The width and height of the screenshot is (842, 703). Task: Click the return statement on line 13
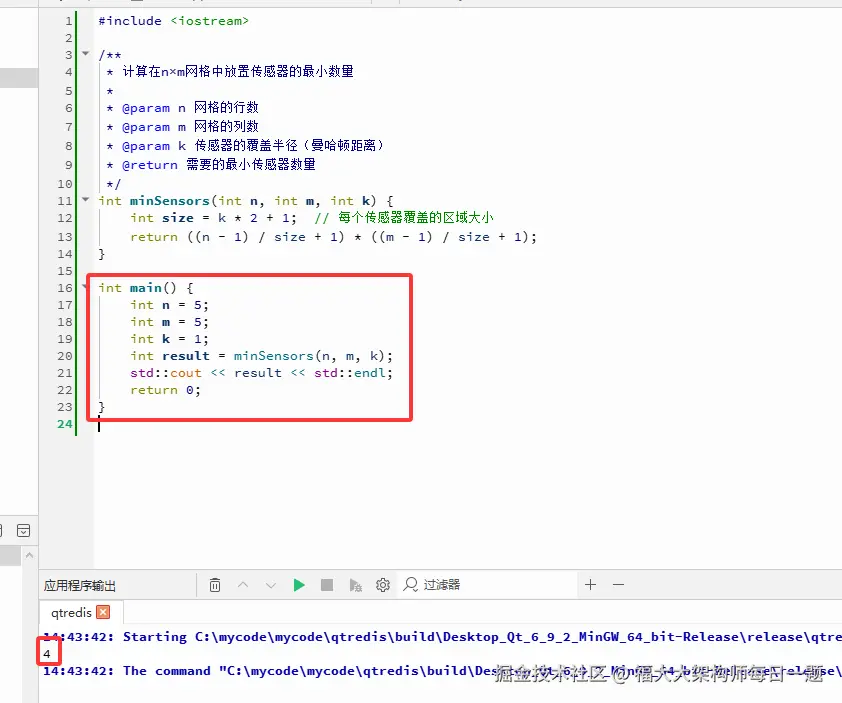pos(333,237)
